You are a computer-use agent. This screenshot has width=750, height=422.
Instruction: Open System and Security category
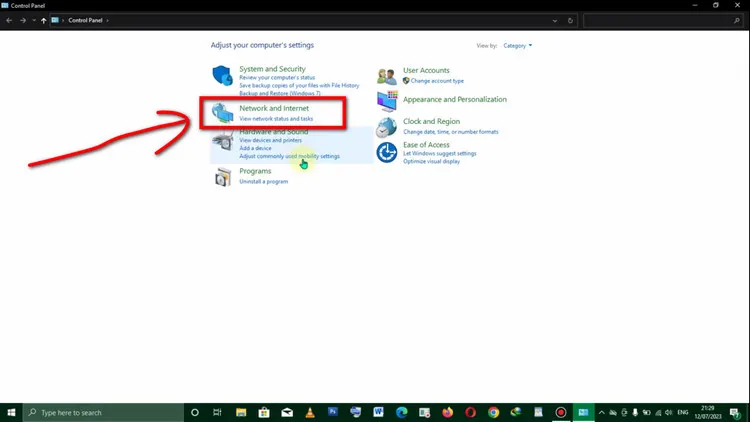click(x=272, y=69)
